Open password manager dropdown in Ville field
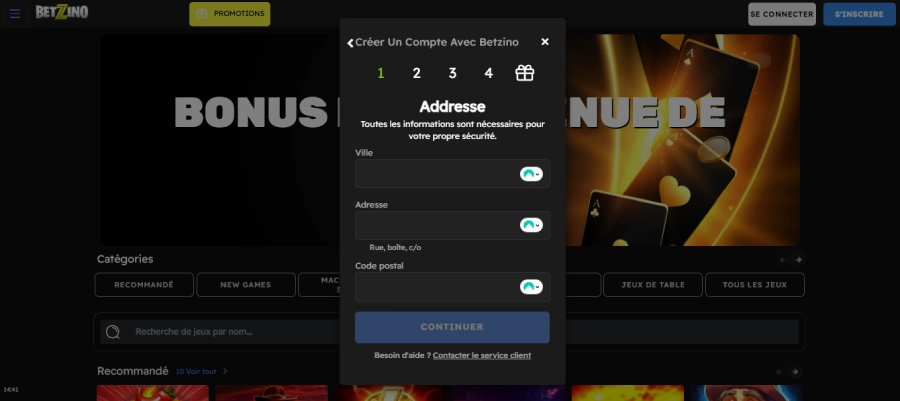The image size is (900, 401). (531, 174)
